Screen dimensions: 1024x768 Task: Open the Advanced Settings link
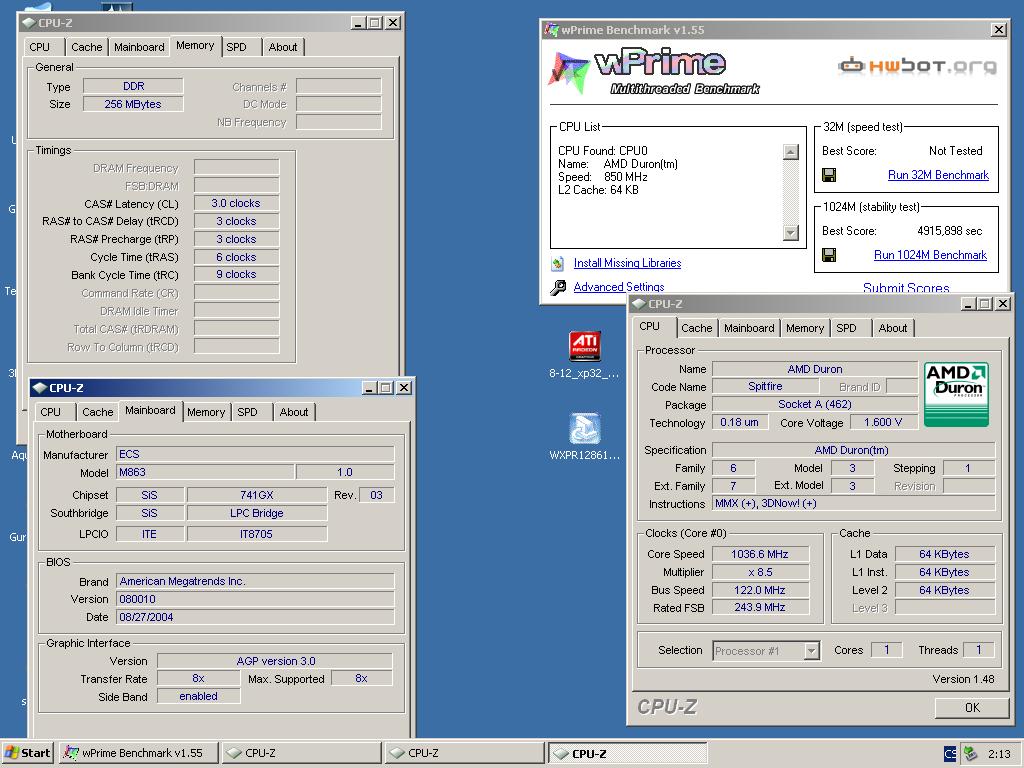click(618, 287)
